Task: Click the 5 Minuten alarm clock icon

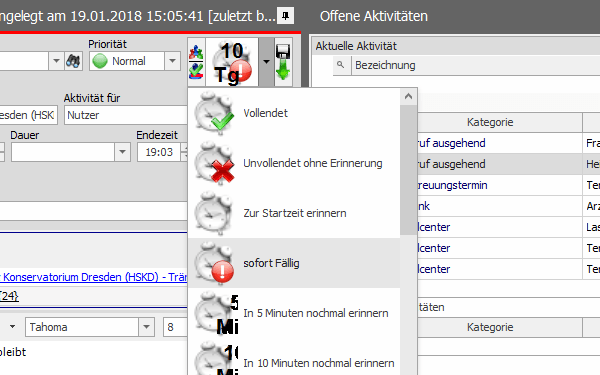Action: click(215, 313)
